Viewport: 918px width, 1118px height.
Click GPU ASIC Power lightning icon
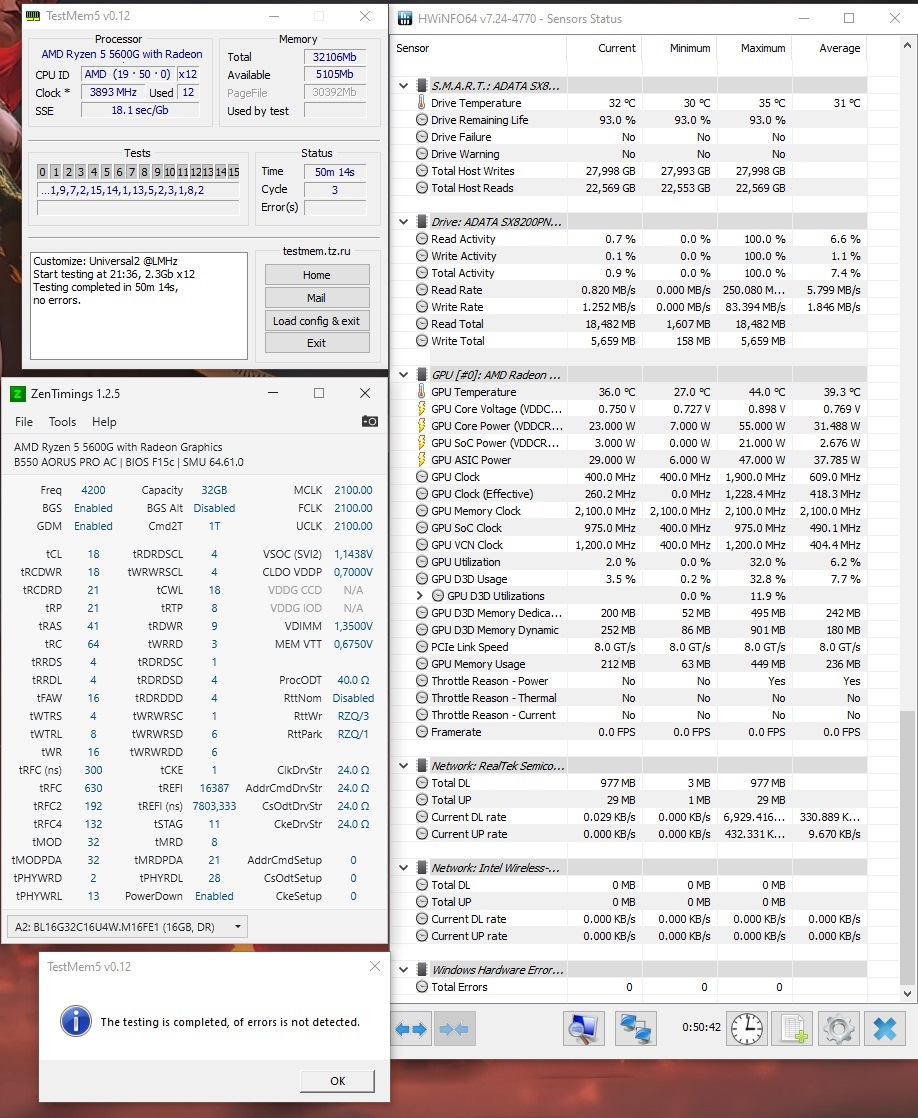tap(422, 460)
